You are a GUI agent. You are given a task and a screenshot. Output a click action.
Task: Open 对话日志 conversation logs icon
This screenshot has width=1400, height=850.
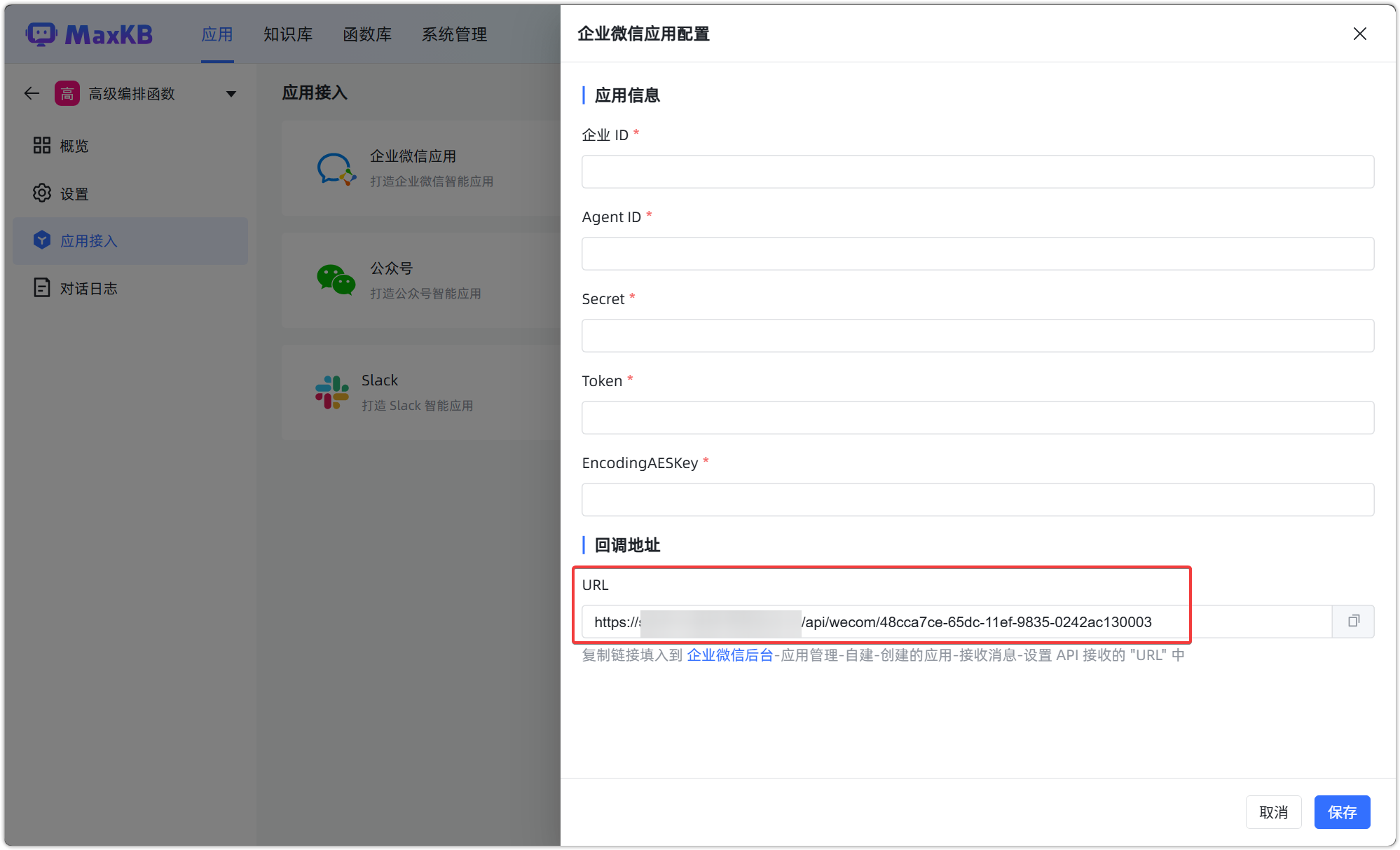point(42,288)
